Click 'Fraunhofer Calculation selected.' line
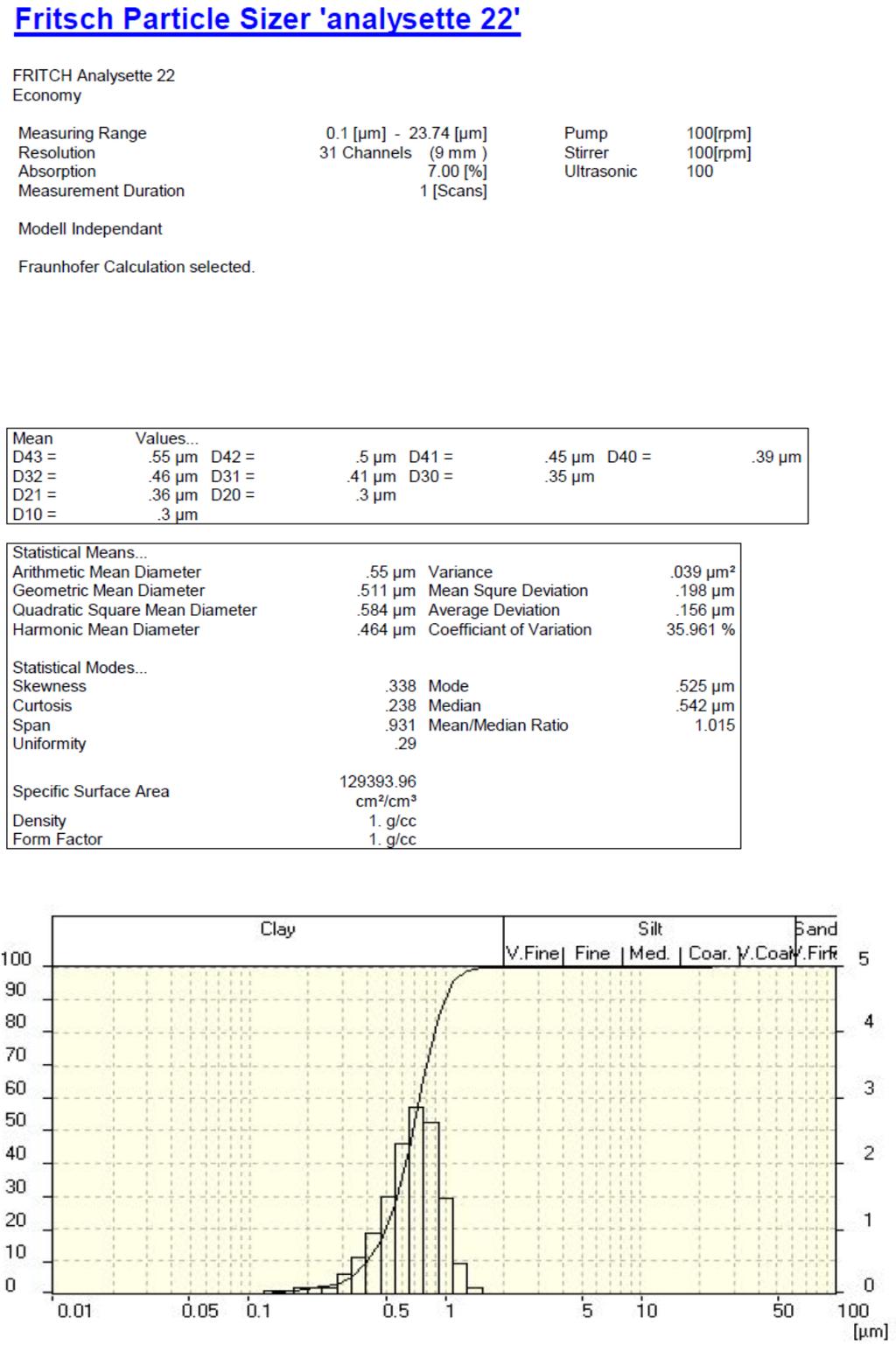Image resolution: width=896 pixels, height=1345 pixels. tap(136, 267)
